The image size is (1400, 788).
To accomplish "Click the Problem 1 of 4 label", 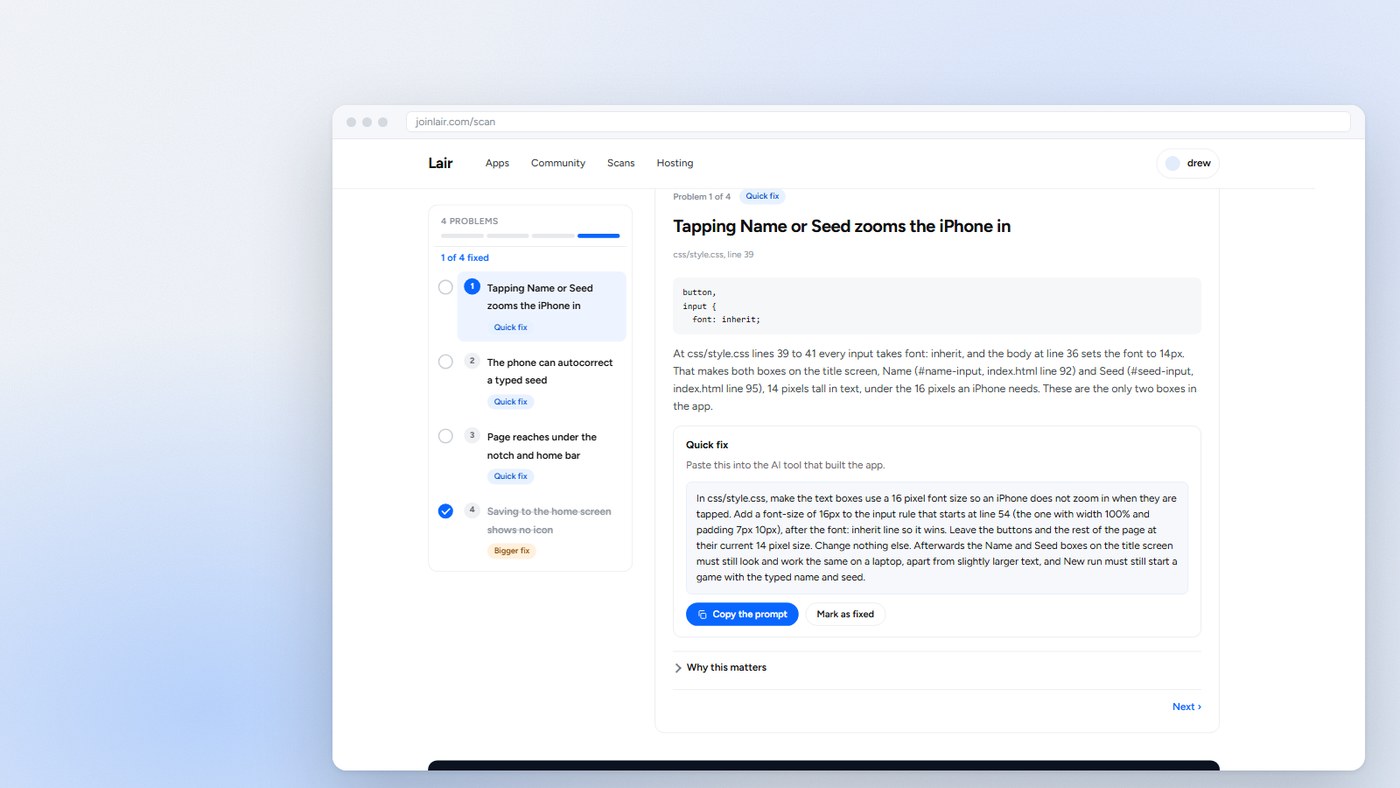I will (702, 197).
